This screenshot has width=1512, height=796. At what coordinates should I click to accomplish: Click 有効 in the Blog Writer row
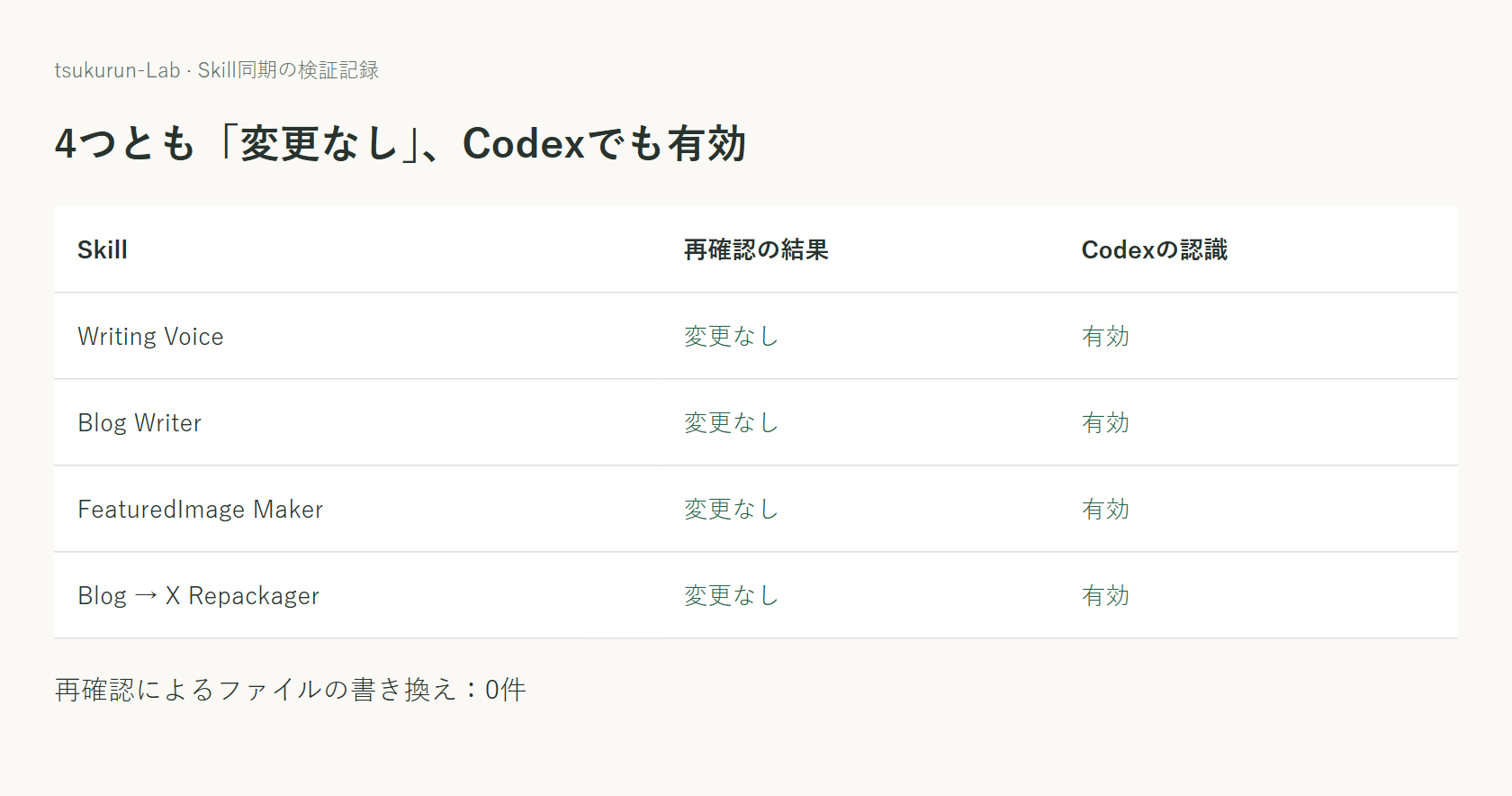pos(1105,422)
